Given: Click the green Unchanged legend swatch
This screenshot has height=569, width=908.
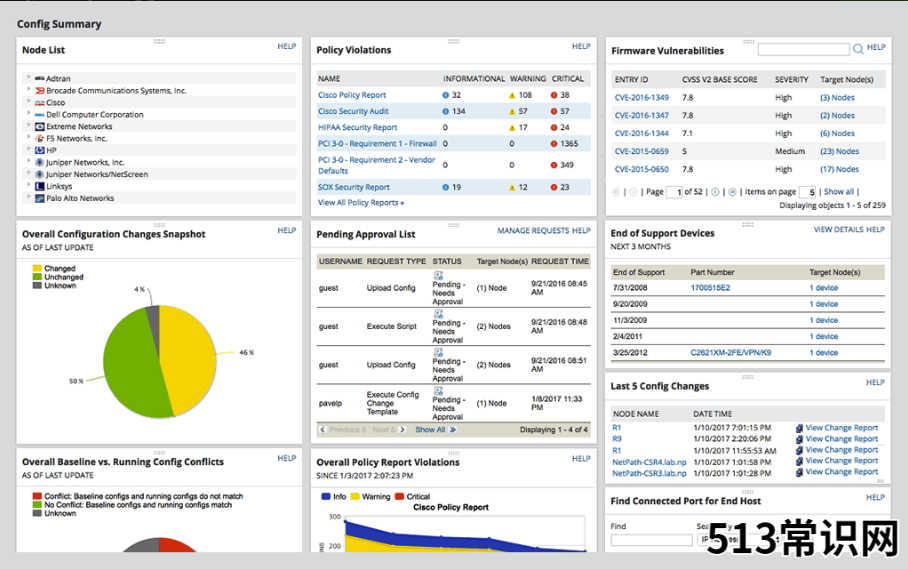Looking at the screenshot, I should tap(37, 277).
